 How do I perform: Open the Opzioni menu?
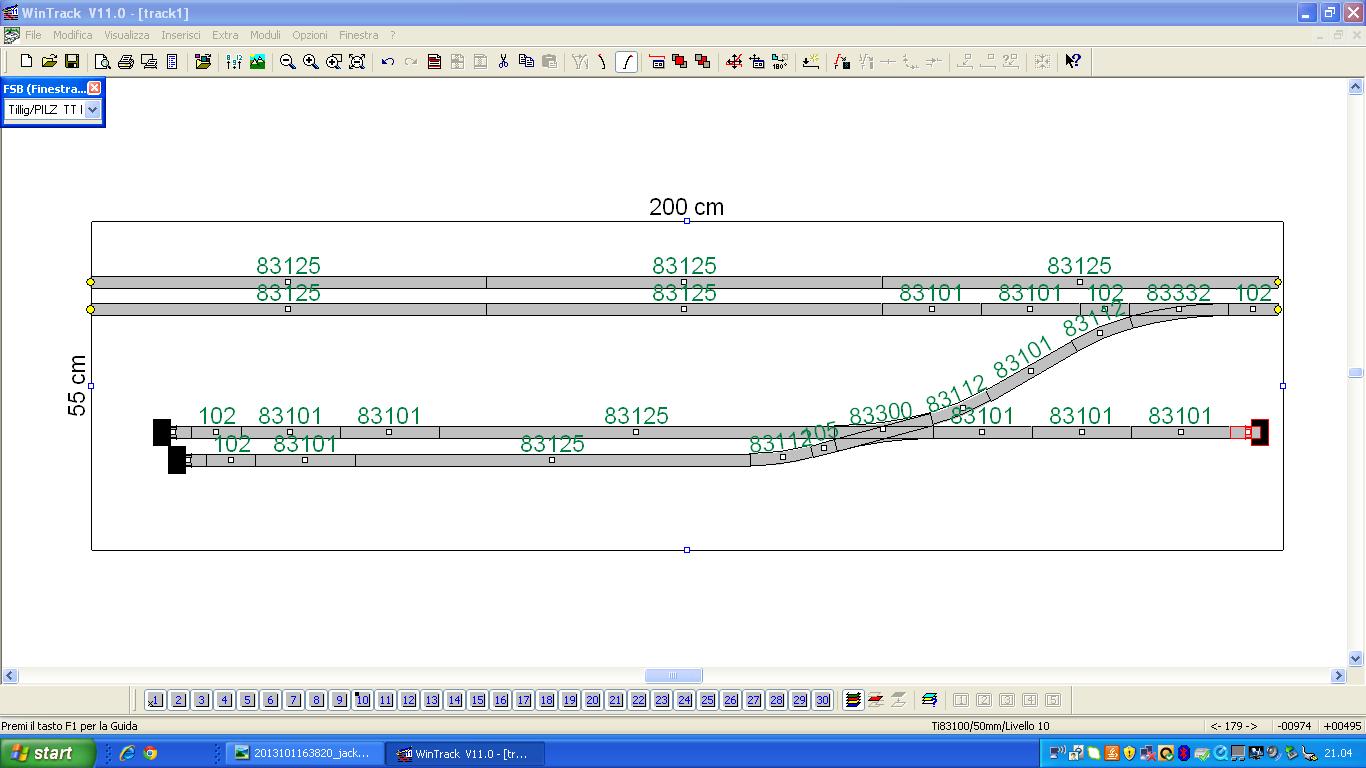point(310,35)
